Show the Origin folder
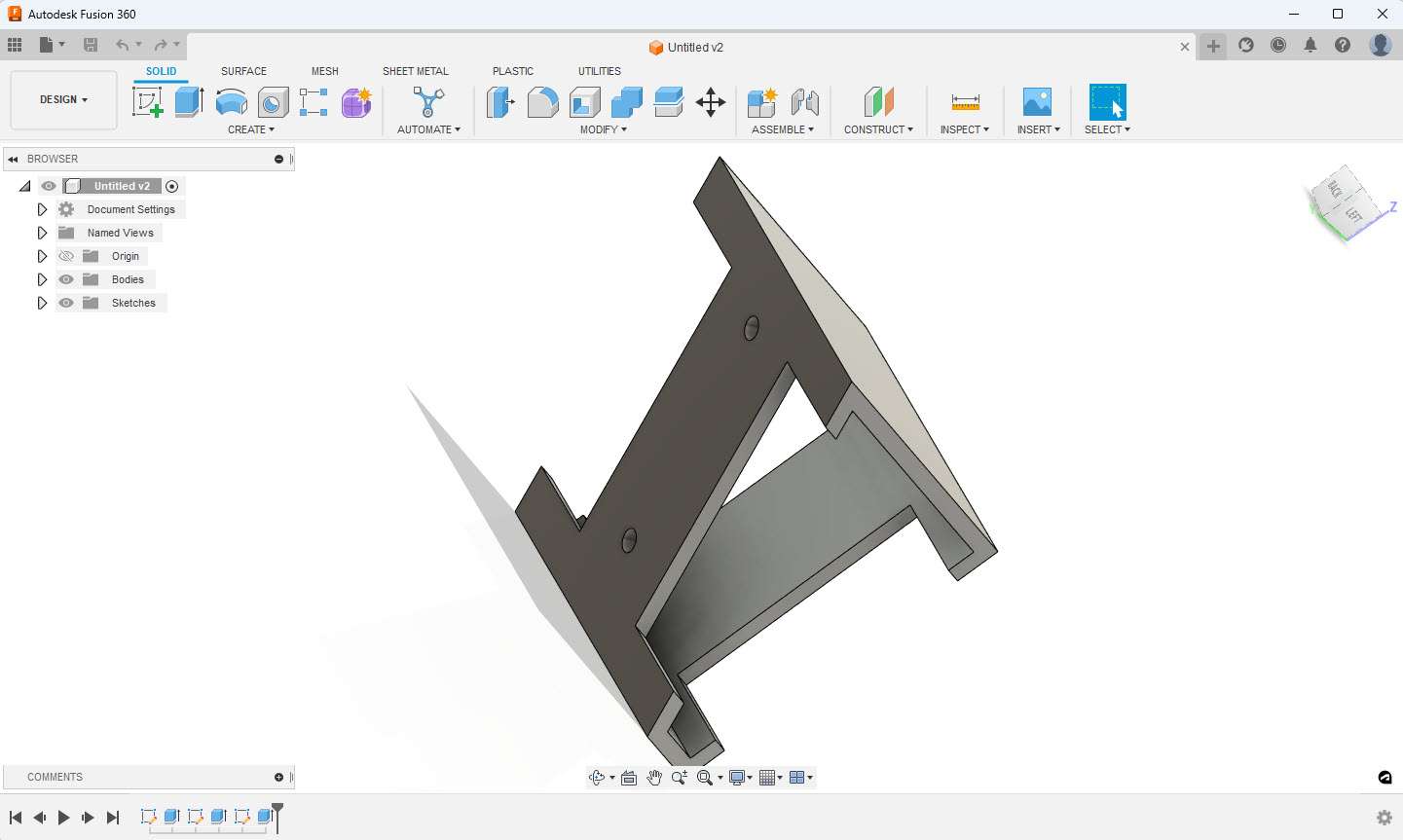This screenshot has width=1403, height=840. coord(66,256)
